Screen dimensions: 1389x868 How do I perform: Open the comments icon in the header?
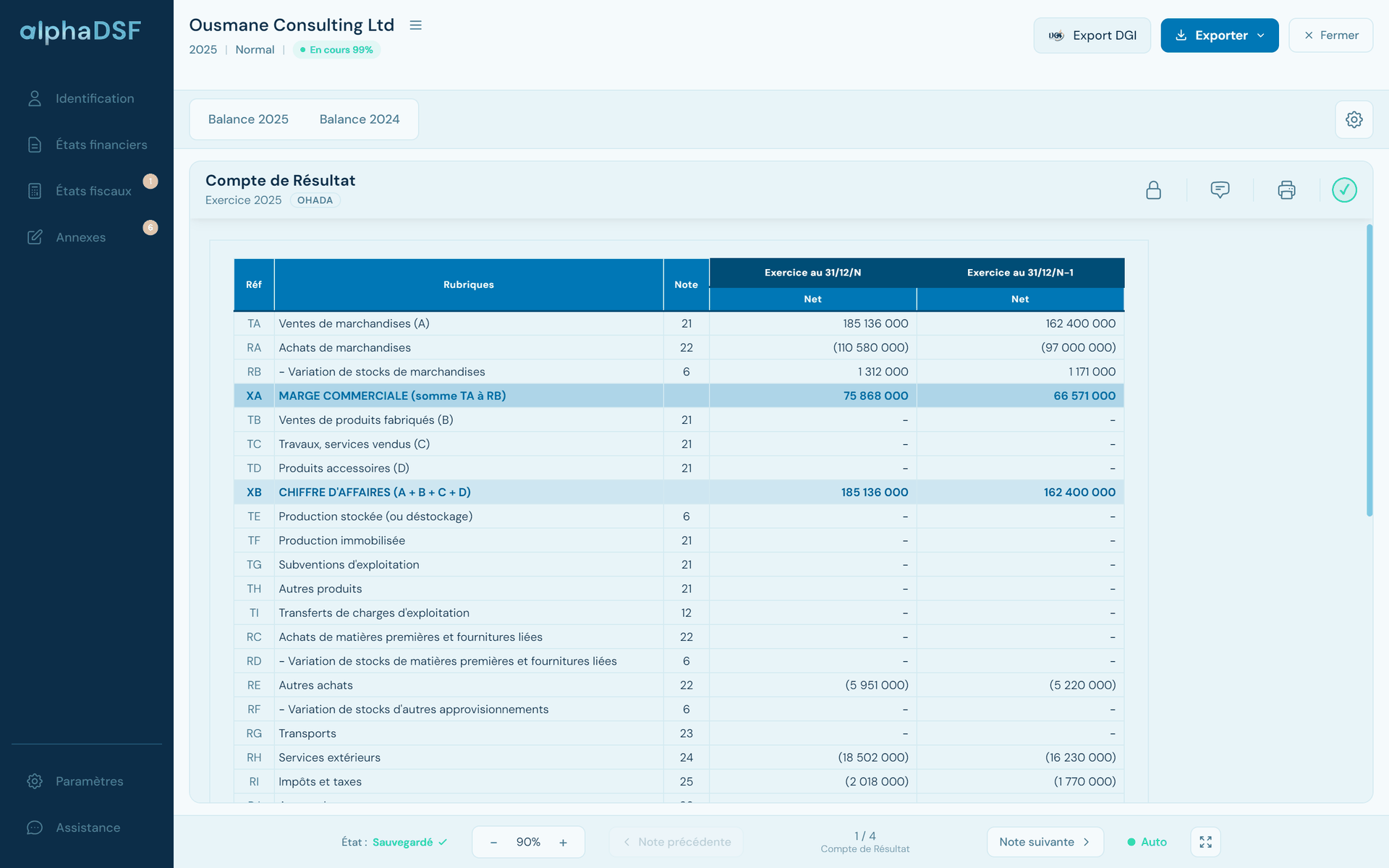[x=1220, y=190]
